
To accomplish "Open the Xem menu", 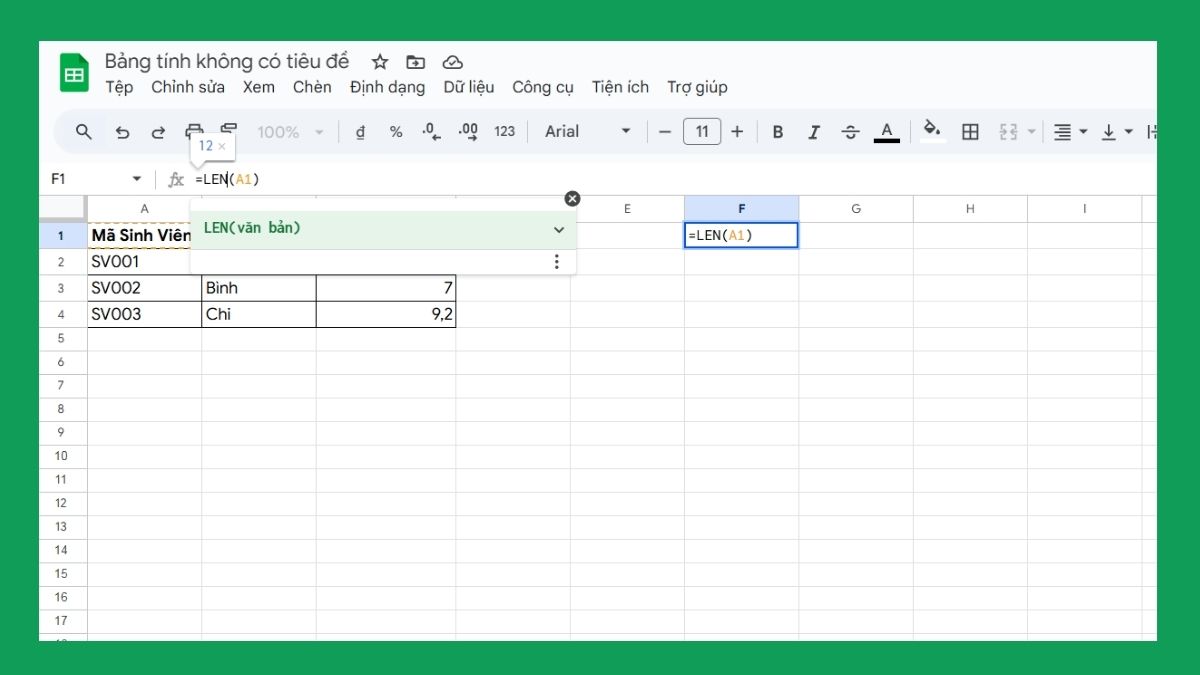I will [258, 88].
